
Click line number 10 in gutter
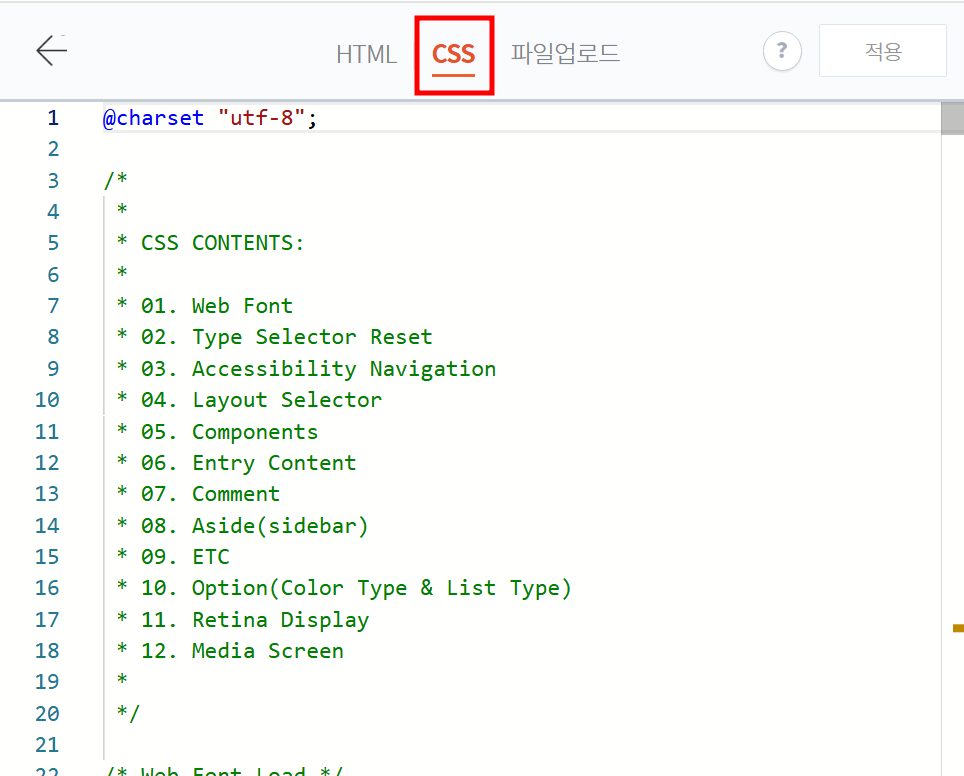point(47,400)
